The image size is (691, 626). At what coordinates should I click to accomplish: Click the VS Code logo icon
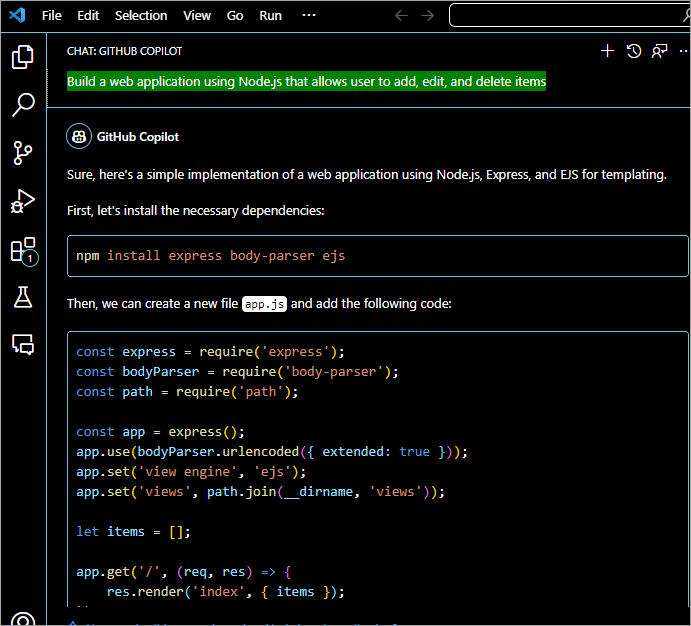19,15
